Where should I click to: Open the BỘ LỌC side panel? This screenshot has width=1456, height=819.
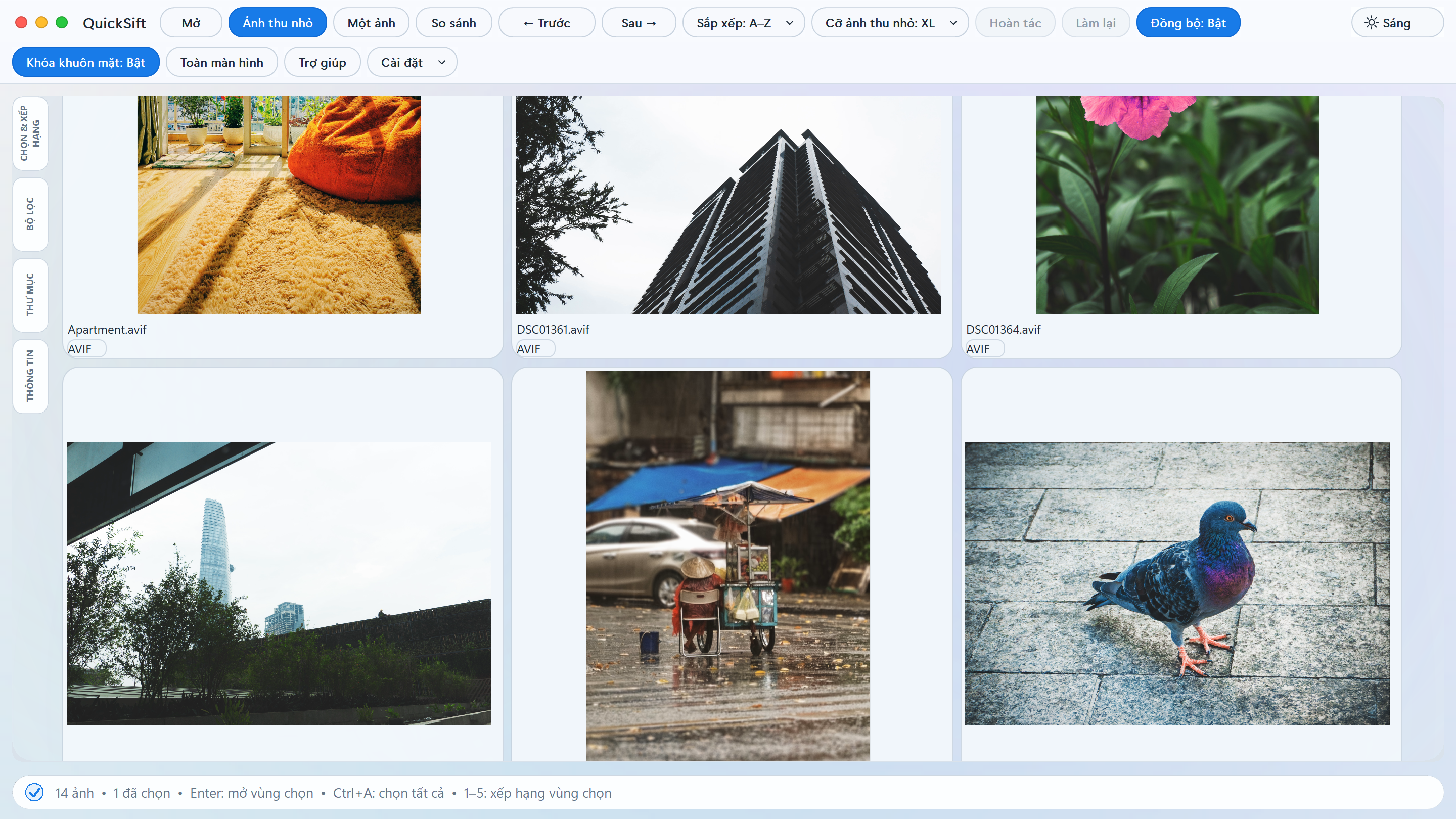tap(30, 214)
